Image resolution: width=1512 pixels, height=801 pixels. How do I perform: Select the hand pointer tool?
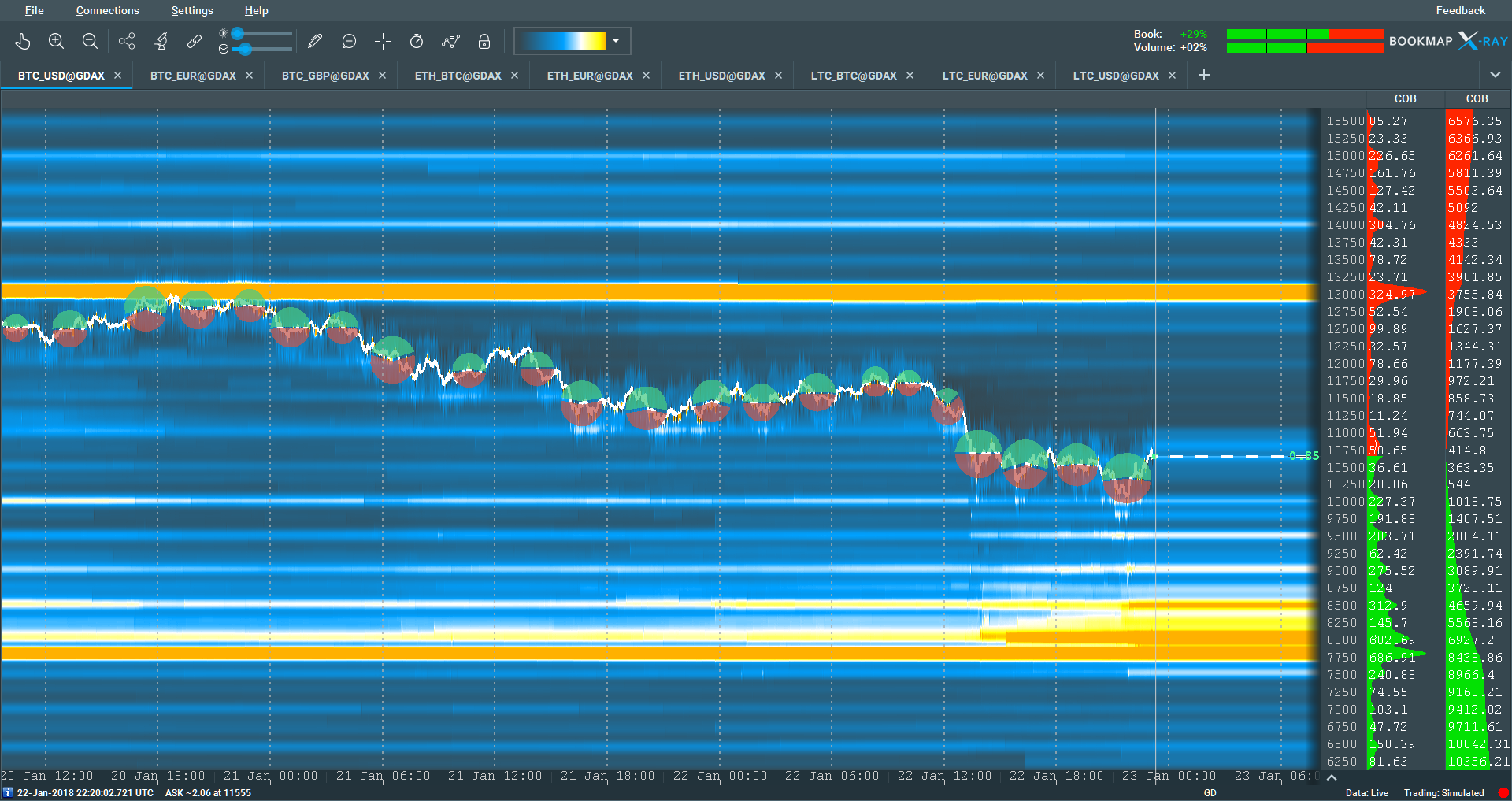click(23, 41)
